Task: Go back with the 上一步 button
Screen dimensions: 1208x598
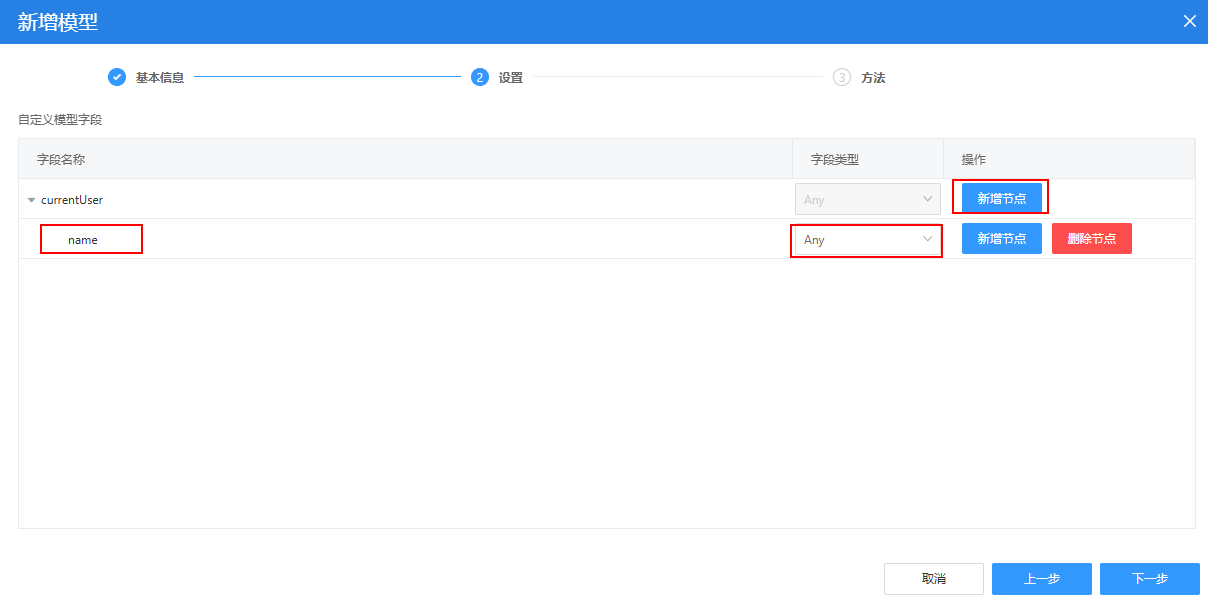Action: 1042,579
